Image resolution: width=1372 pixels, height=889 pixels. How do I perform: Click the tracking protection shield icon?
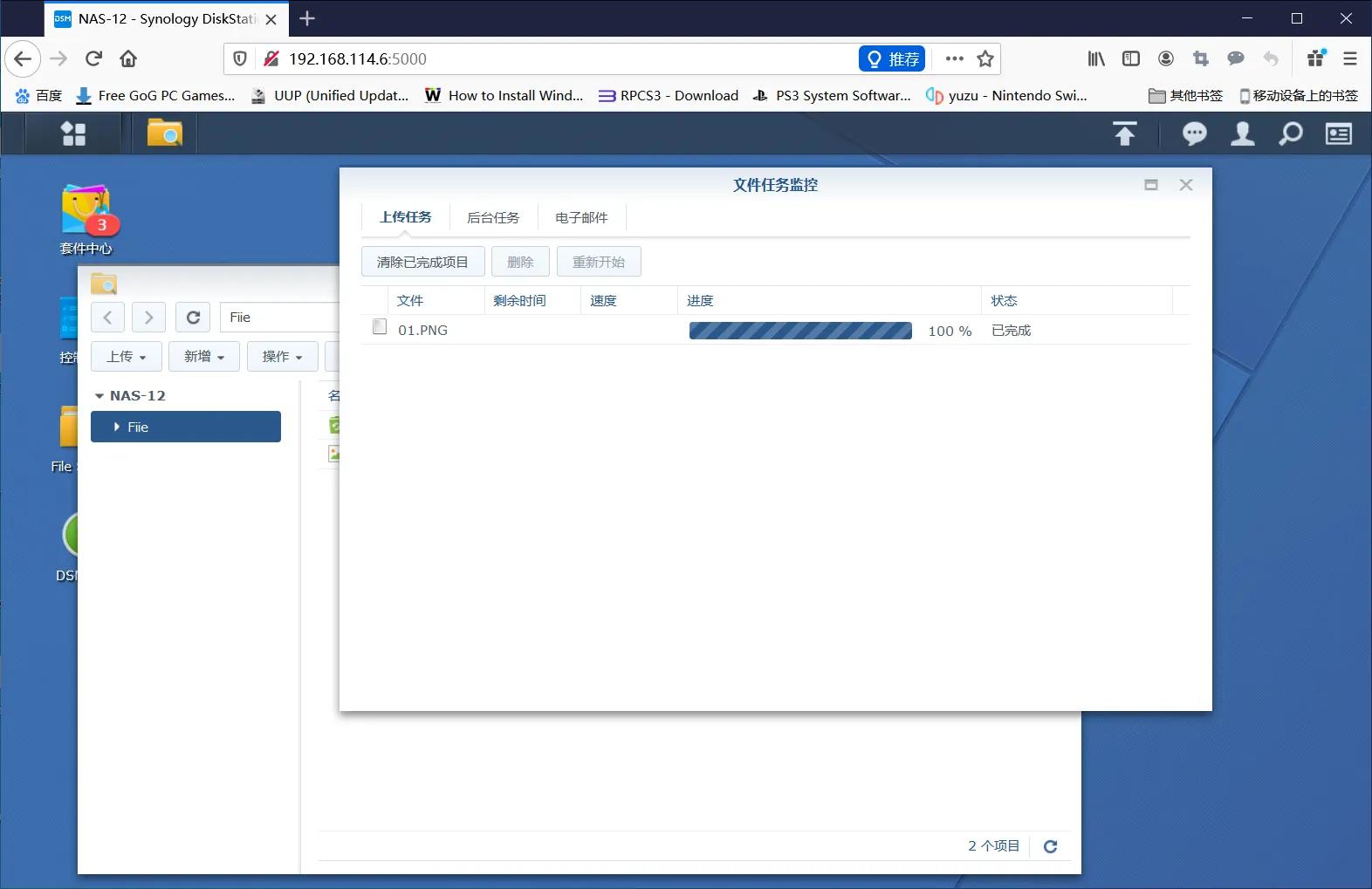pyautogui.click(x=240, y=58)
